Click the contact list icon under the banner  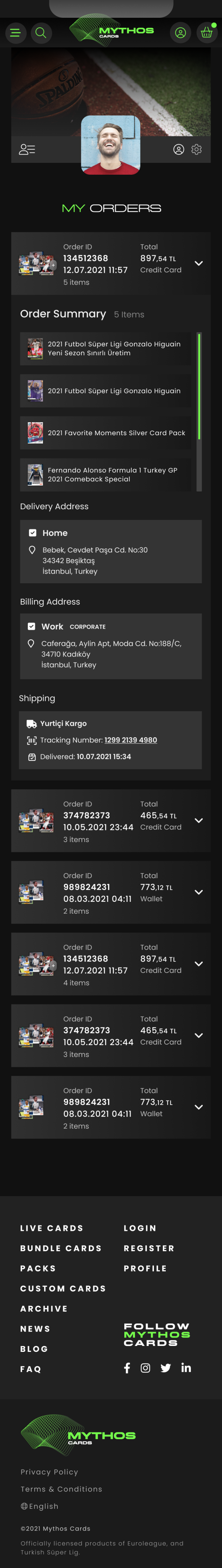27,150
